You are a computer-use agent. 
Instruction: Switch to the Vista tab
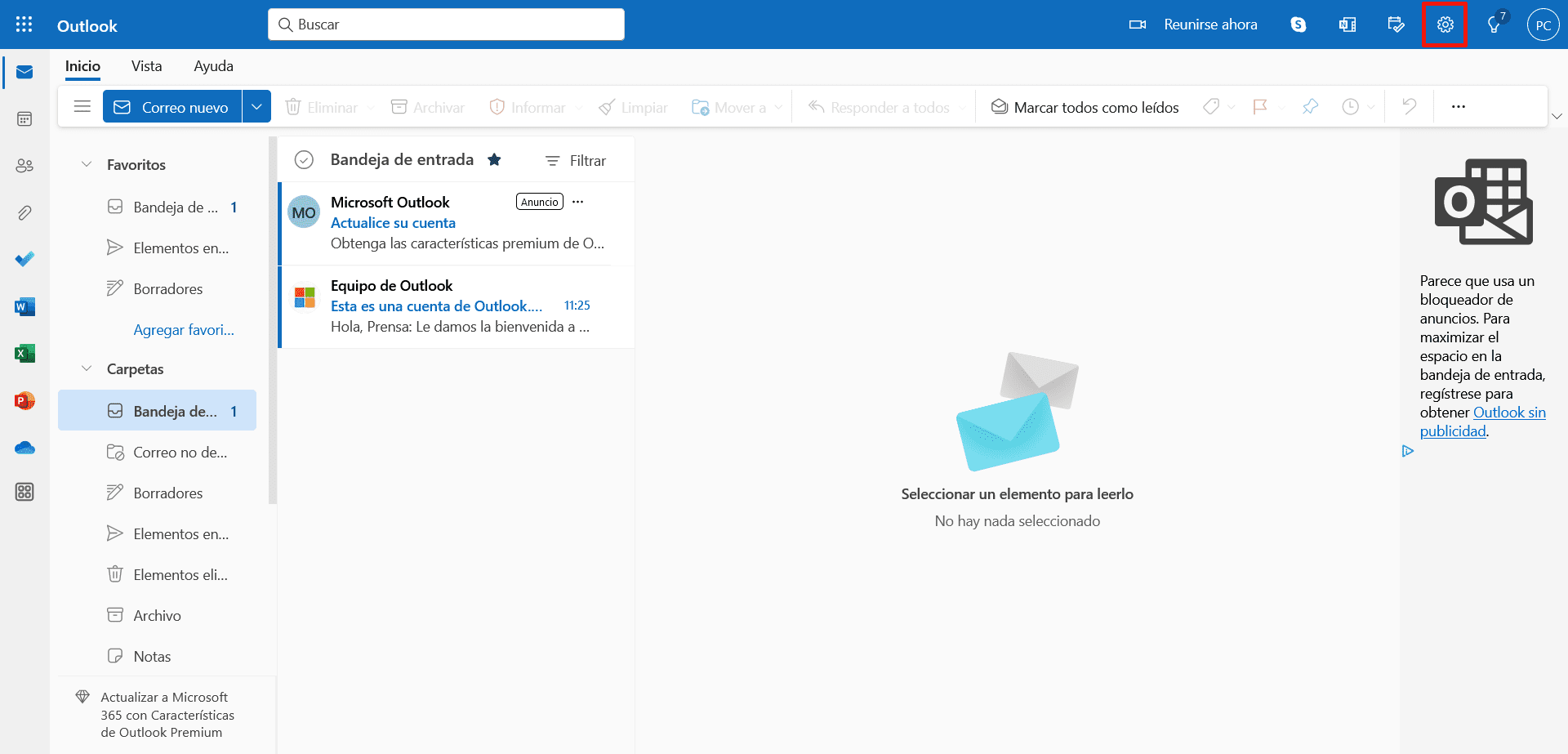(147, 66)
